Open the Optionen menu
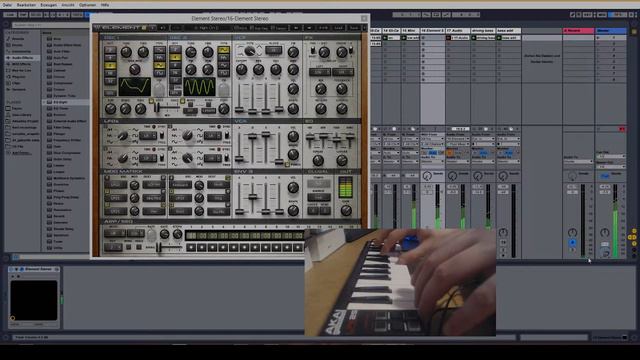640x360 pixels. point(87,5)
